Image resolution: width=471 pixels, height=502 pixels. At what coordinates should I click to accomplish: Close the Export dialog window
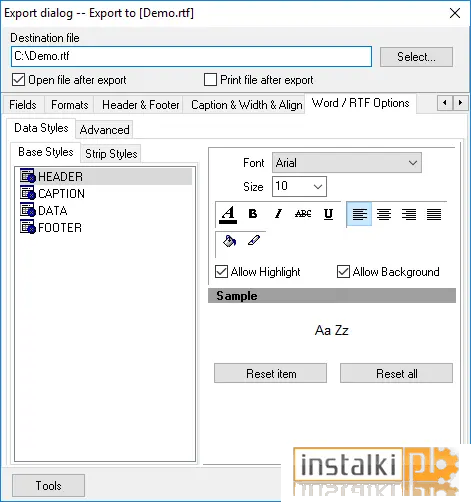pyautogui.click(x=455, y=13)
